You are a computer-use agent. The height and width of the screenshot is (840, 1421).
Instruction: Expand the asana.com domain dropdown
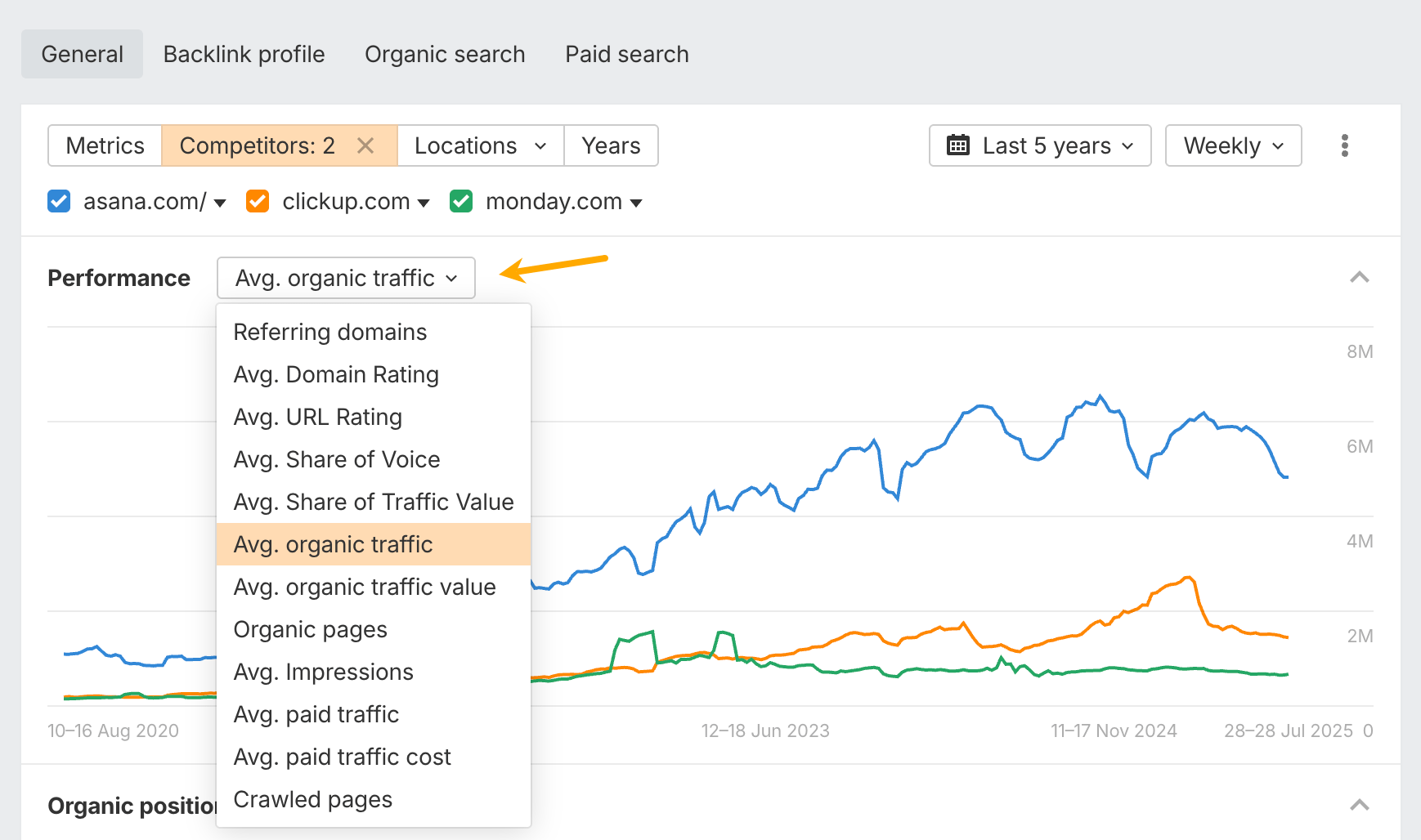219,203
